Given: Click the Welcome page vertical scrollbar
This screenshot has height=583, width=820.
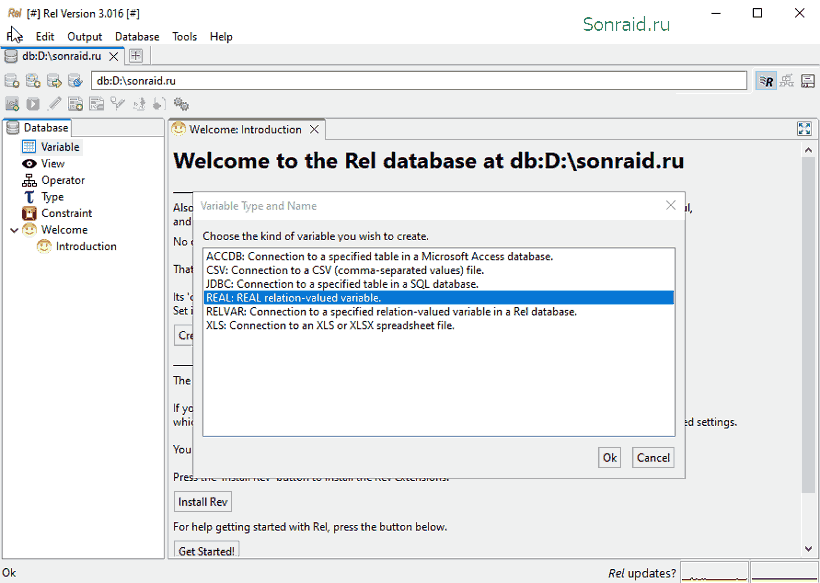Looking at the screenshot, I should [x=808, y=325].
